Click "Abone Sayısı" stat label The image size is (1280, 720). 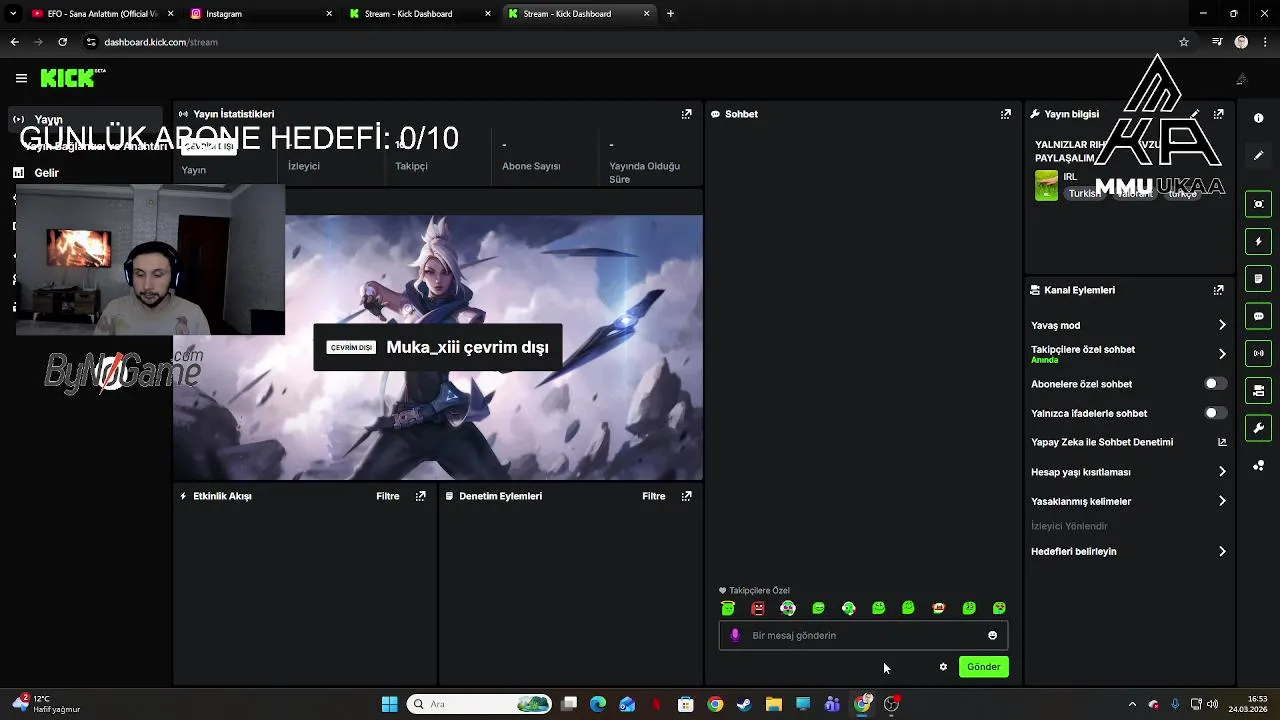coord(531,166)
